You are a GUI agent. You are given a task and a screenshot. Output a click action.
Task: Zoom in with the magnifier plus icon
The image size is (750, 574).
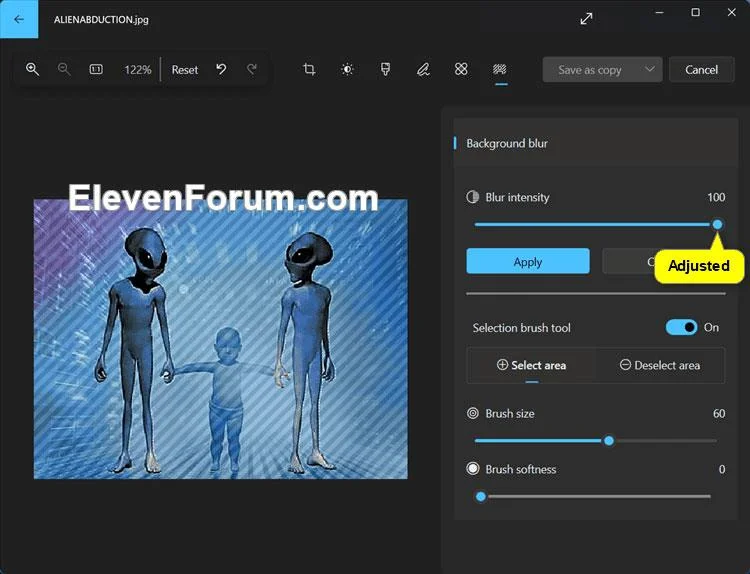(x=33, y=69)
